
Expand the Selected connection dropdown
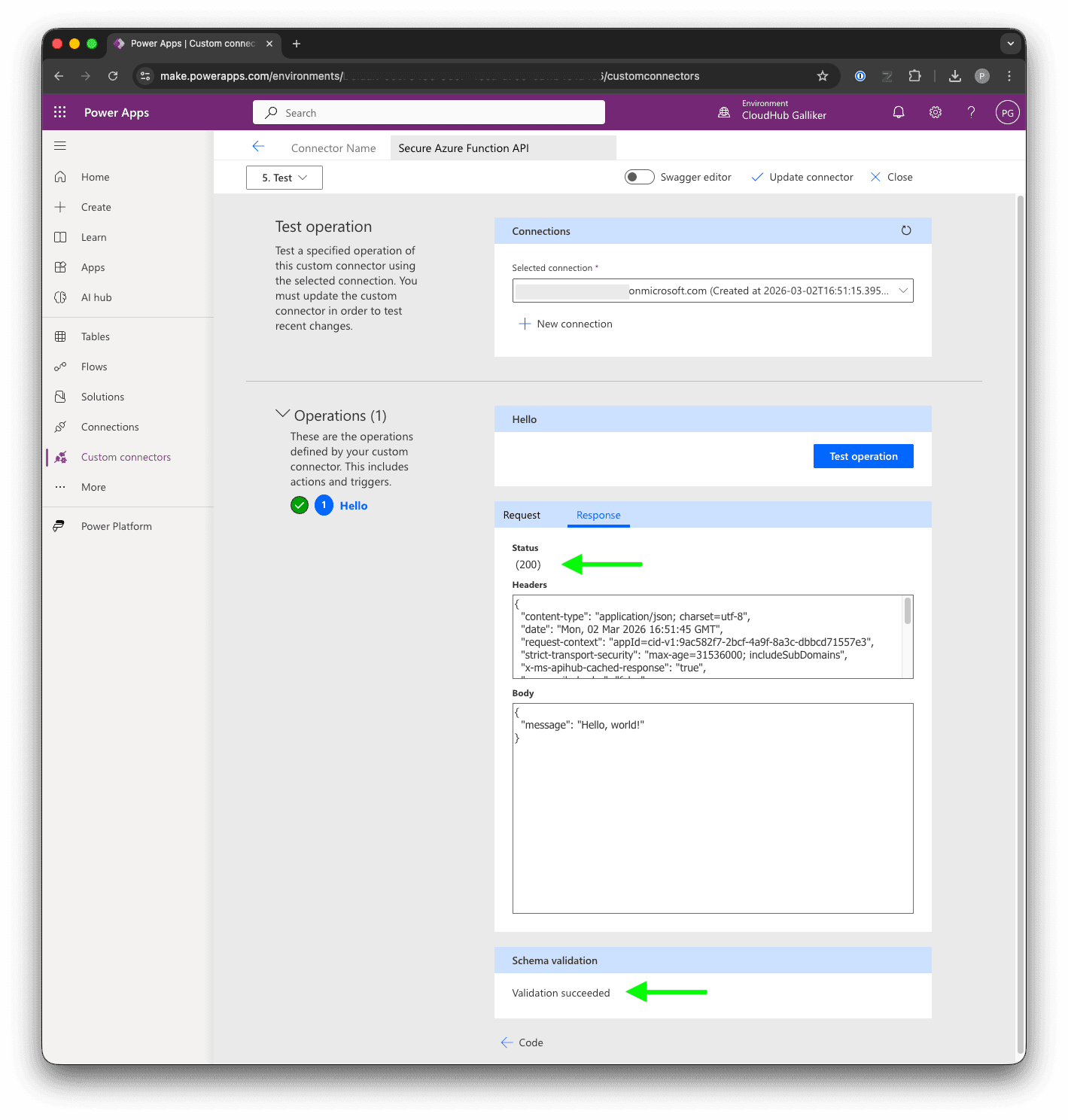coord(903,291)
